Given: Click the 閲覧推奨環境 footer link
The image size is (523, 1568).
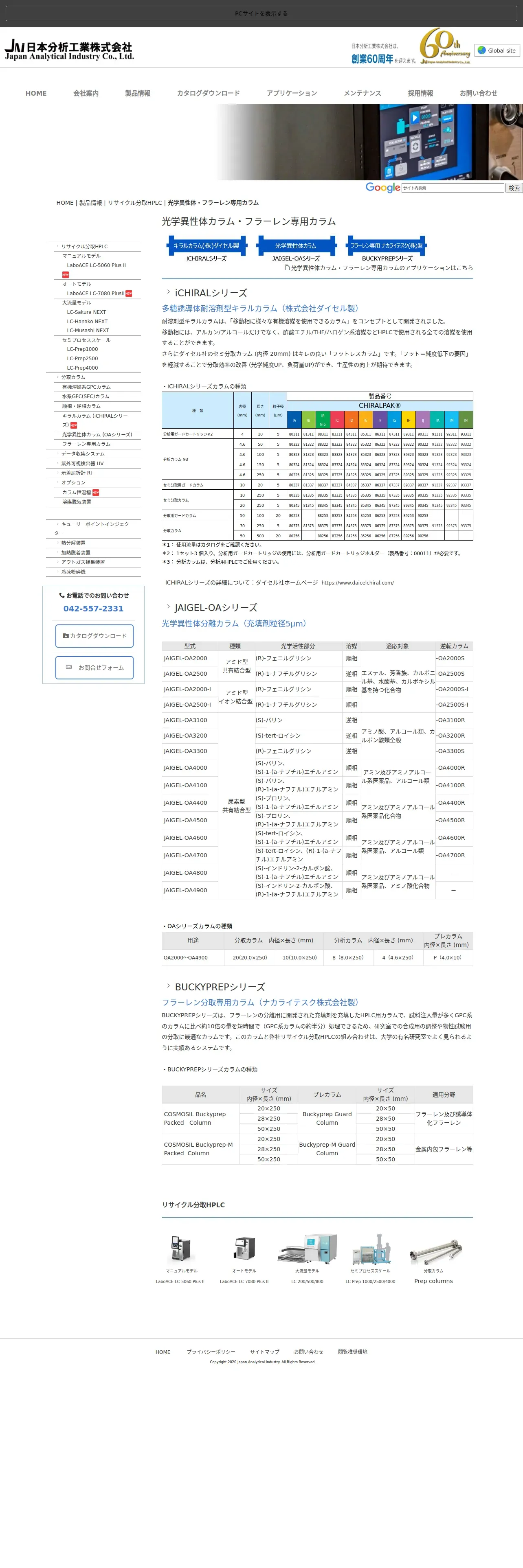Looking at the screenshot, I should pyautogui.click(x=352, y=1351).
